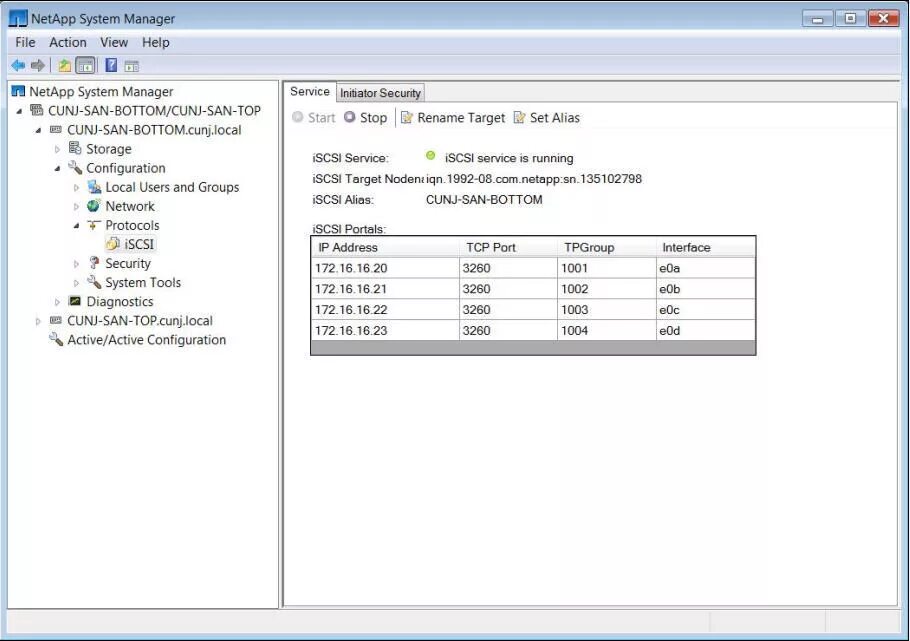
Task: Collapse the Configuration tree node
Action: coord(57,168)
